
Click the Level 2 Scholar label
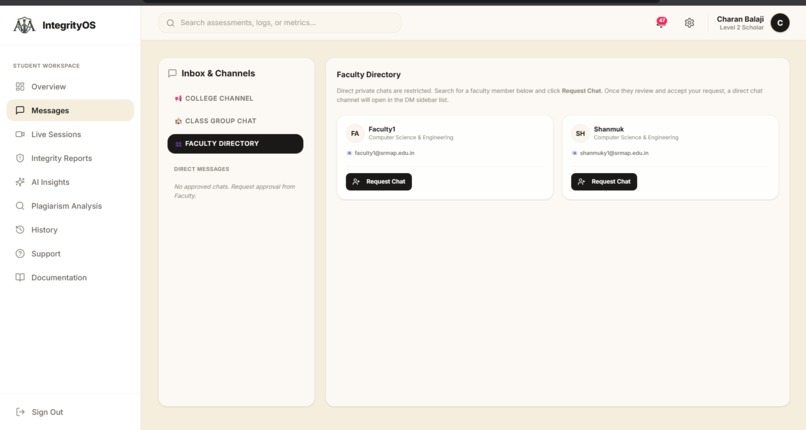click(x=741, y=28)
